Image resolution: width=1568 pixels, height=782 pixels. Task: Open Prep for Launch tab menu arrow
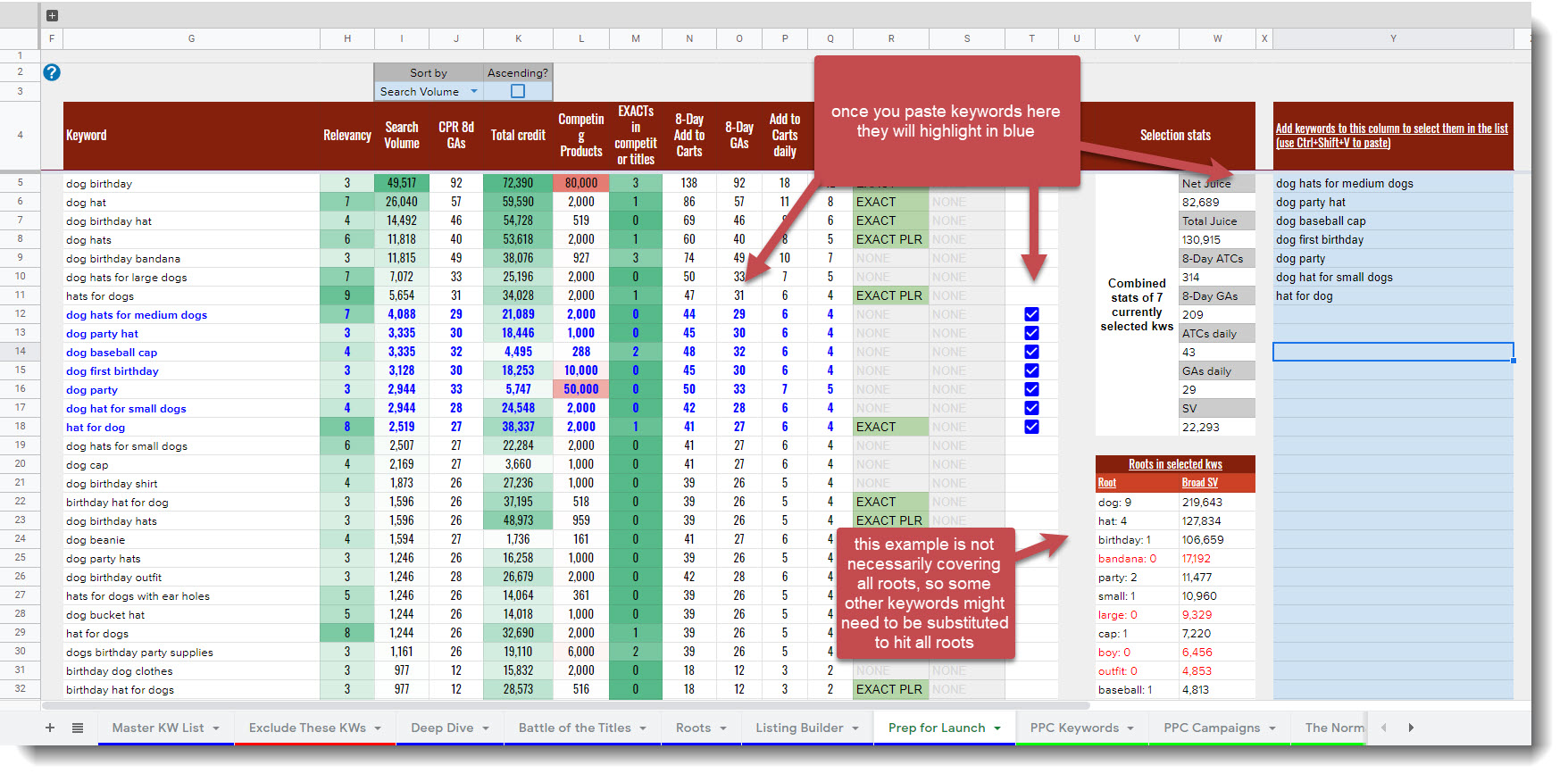click(x=997, y=728)
